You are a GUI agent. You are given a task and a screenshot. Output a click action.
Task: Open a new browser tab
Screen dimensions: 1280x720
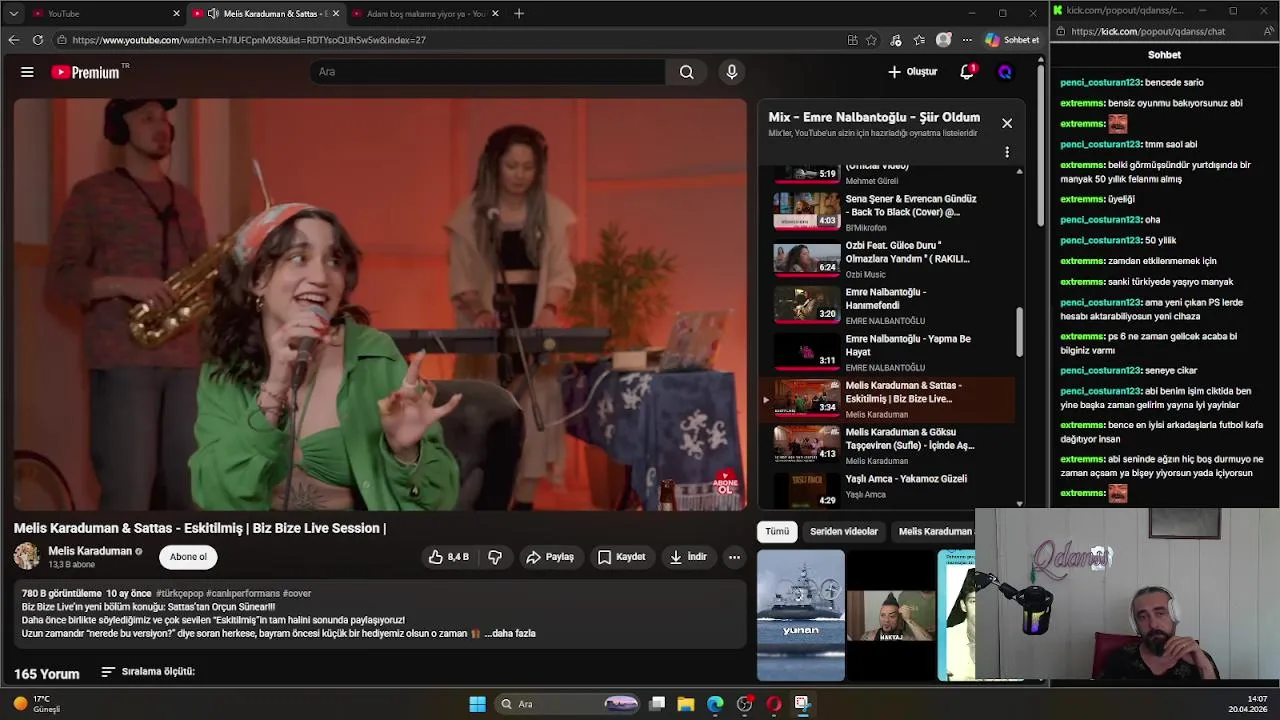click(518, 13)
